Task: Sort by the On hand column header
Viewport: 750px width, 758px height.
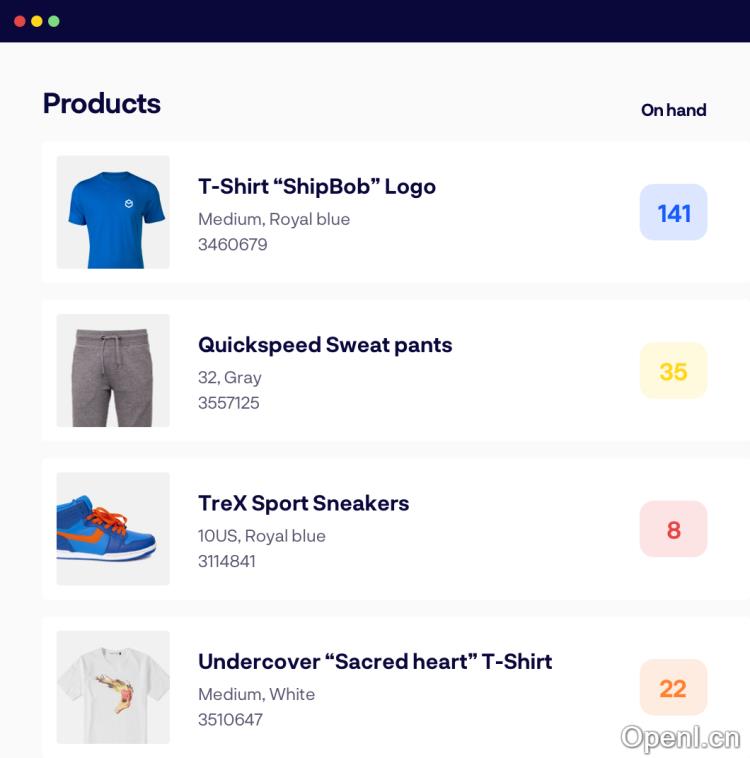Action: point(674,110)
